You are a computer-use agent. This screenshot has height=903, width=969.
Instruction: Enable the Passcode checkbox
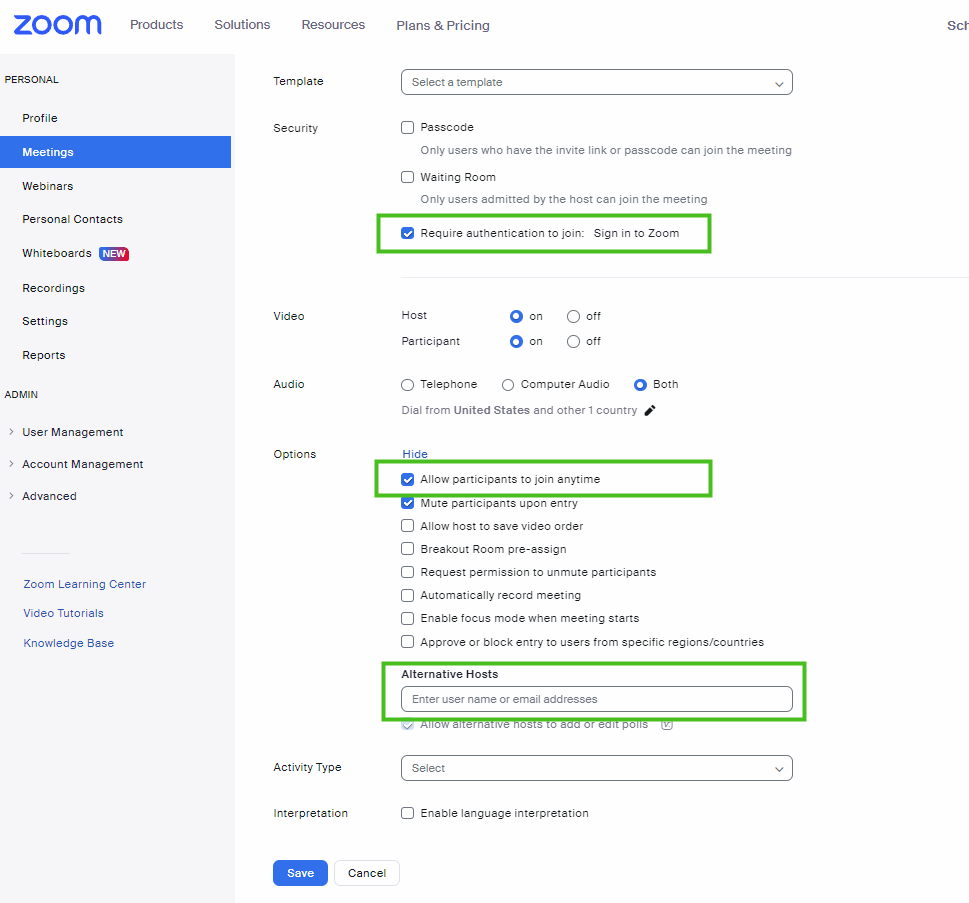[407, 128]
